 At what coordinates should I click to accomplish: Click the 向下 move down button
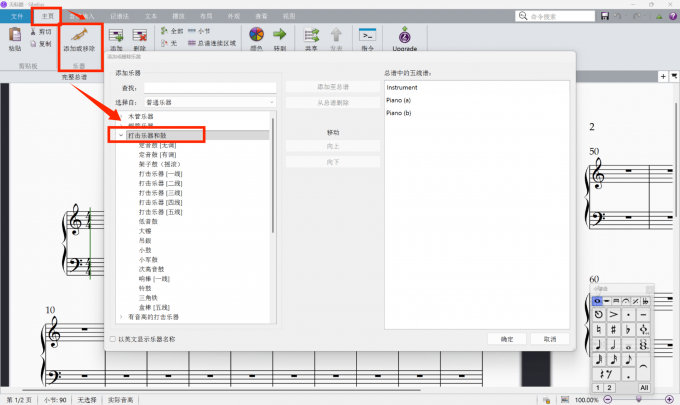point(333,162)
